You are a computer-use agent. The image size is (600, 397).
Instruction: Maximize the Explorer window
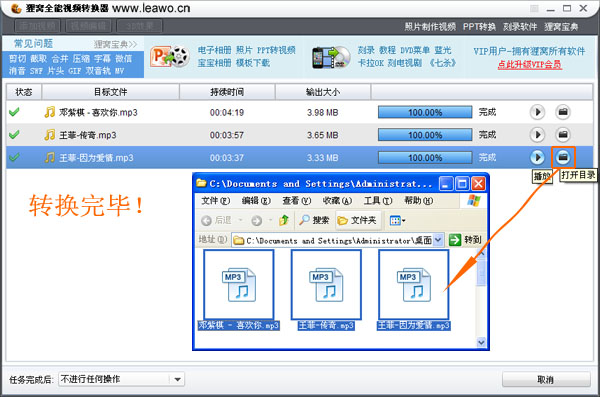pyautogui.click(x=462, y=184)
